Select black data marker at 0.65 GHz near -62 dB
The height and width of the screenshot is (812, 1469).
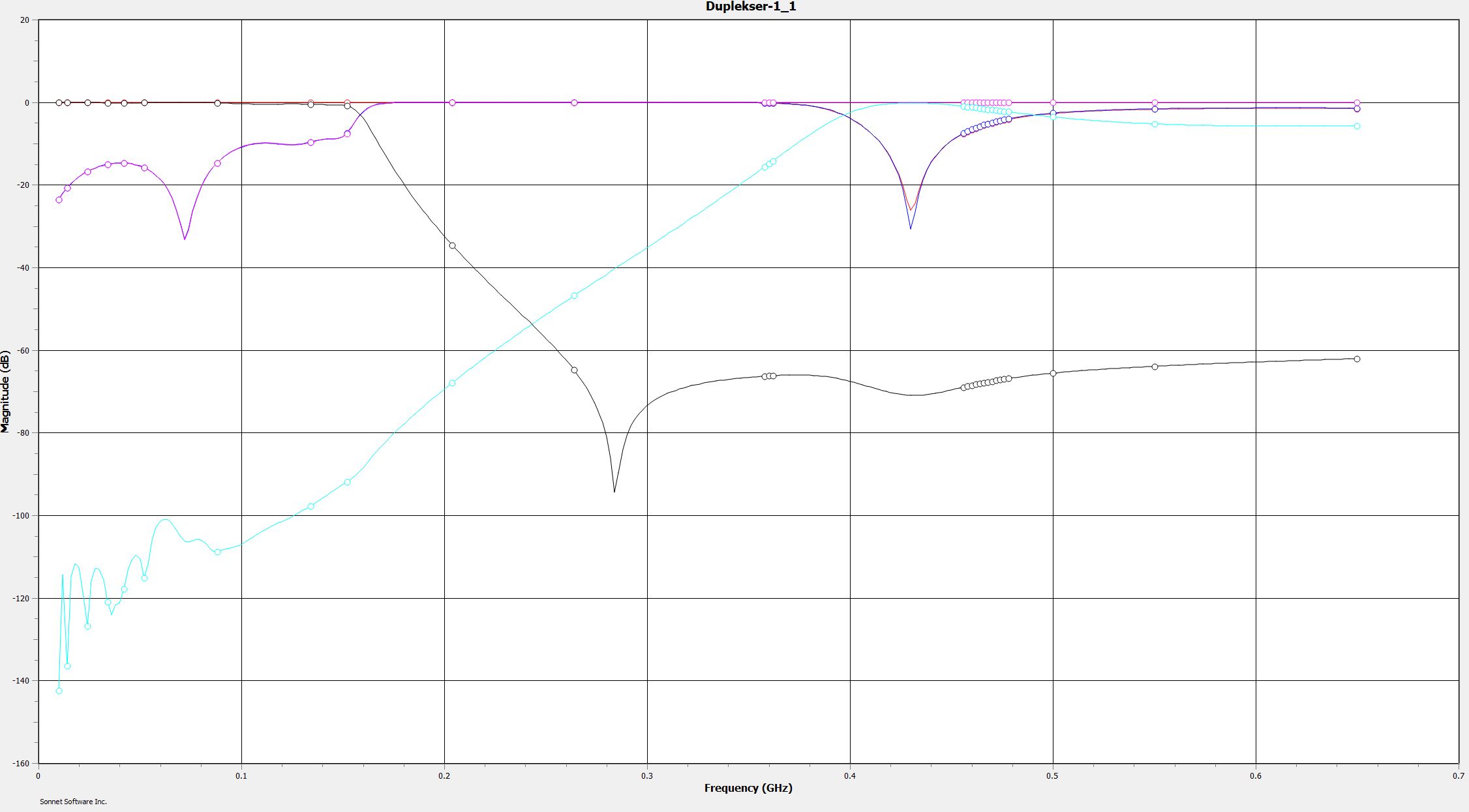1357,359
